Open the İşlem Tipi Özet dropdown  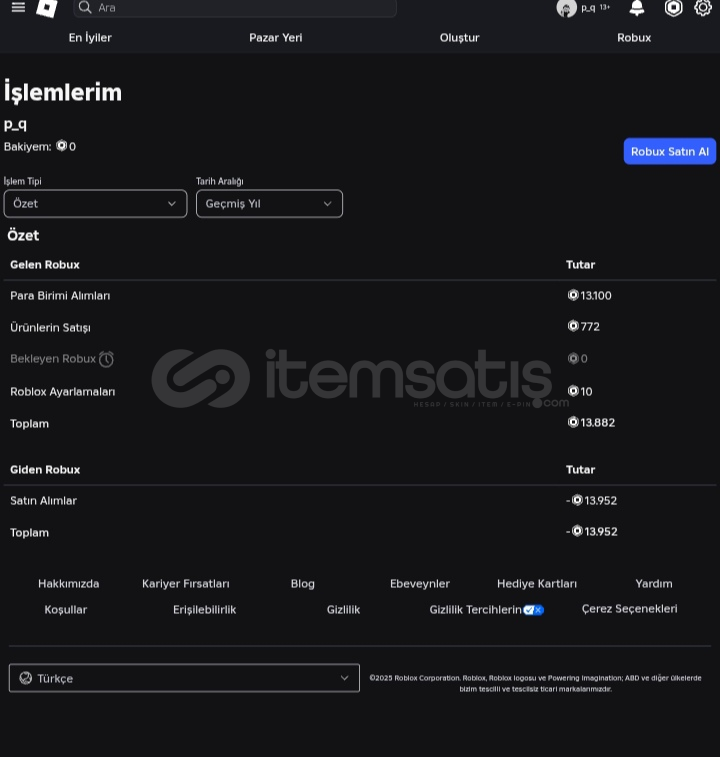tap(95, 204)
